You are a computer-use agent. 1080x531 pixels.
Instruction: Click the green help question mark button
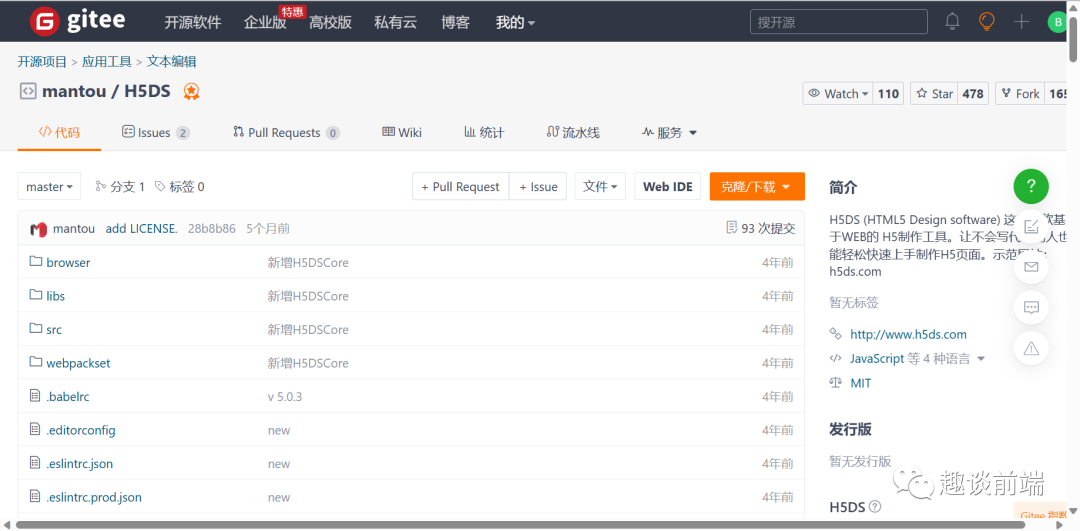[x=1031, y=185]
